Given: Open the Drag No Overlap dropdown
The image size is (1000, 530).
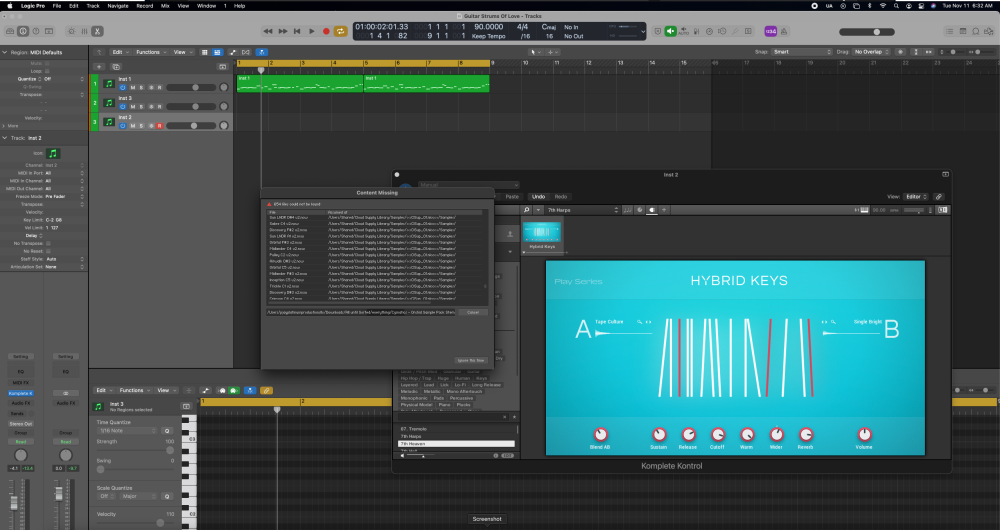Looking at the screenshot, I should [x=871, y=52].
